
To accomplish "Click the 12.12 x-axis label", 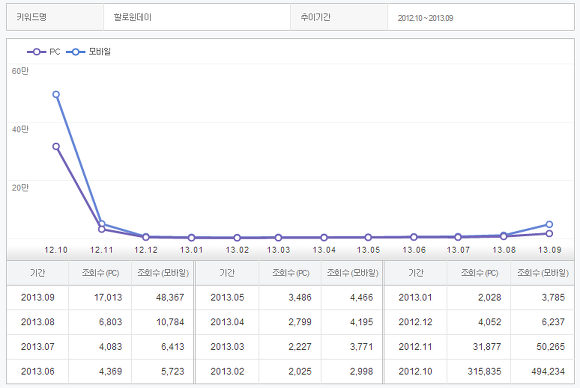I will [146, 250].
